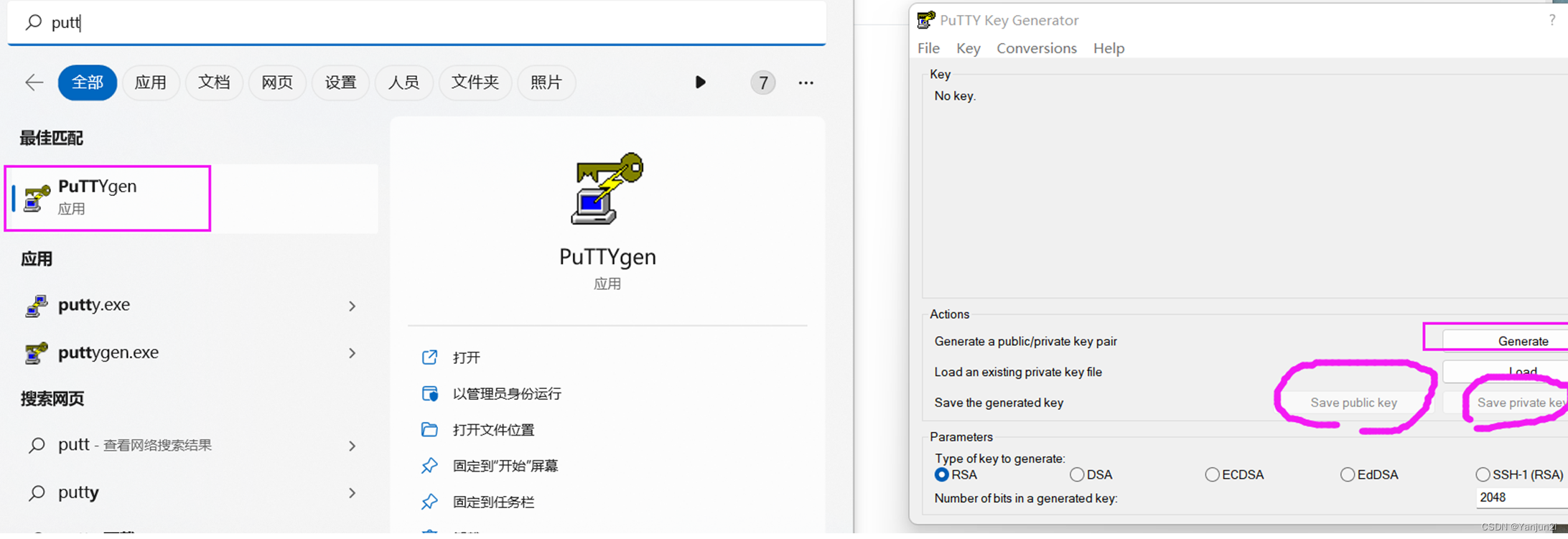Switch to 网页 (Web) filter tab
The width and height of the screenshot is (1568, 539).
[x=277, y=83]
